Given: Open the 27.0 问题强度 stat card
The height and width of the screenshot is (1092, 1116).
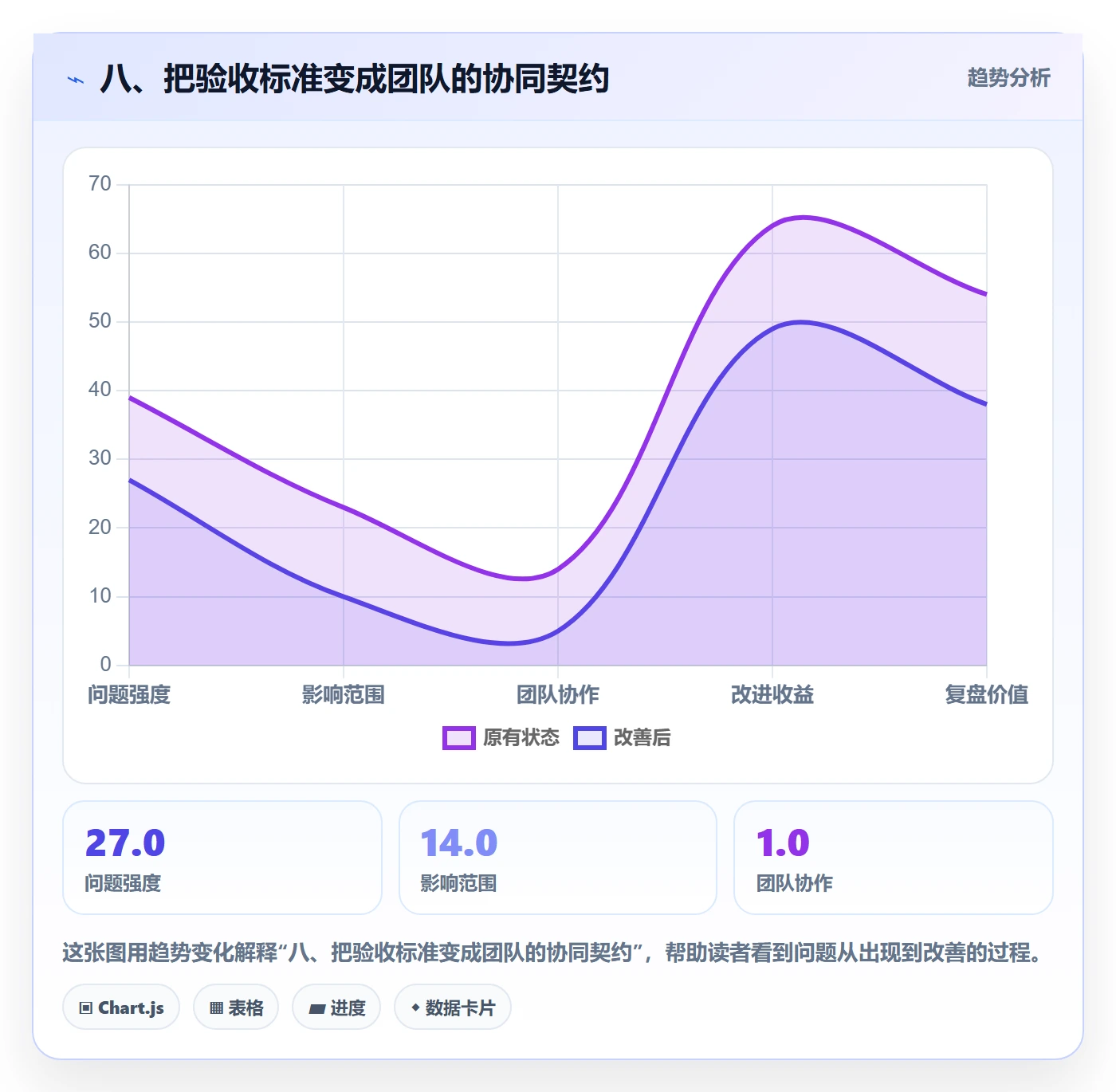Looking at the screenshot, I should click(222, 858).
